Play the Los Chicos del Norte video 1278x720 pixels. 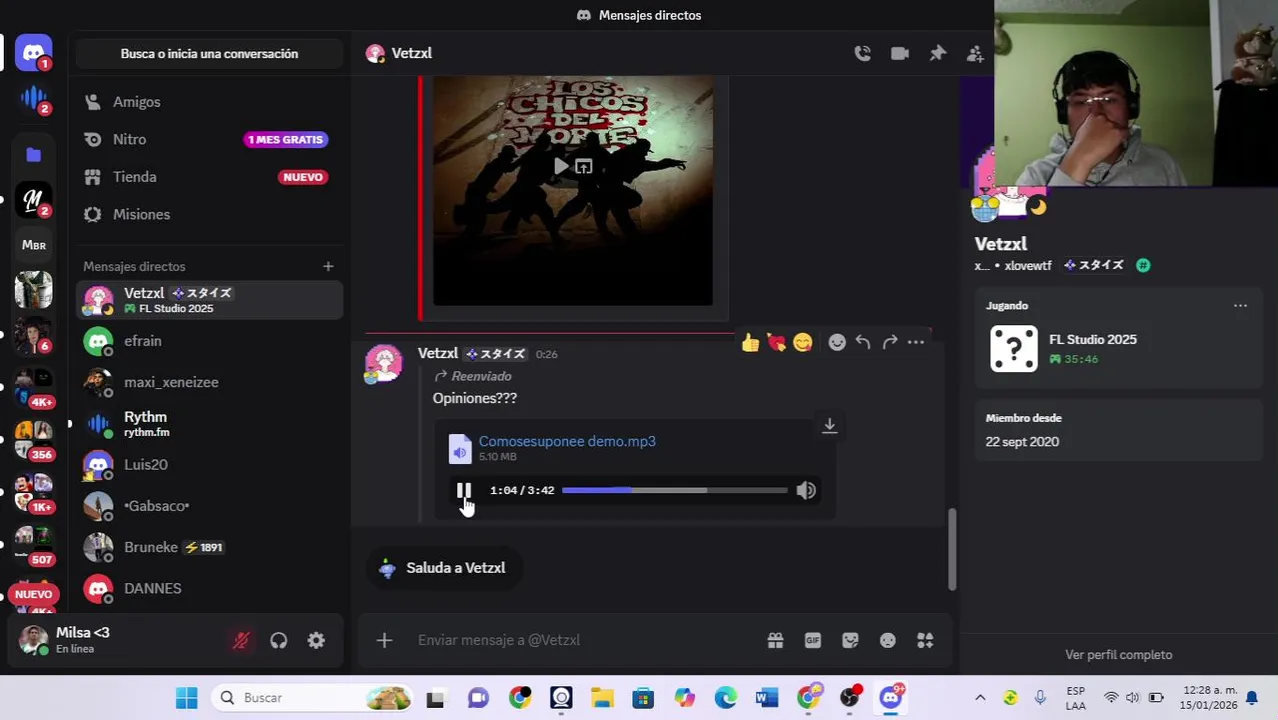tap(561, 166)
